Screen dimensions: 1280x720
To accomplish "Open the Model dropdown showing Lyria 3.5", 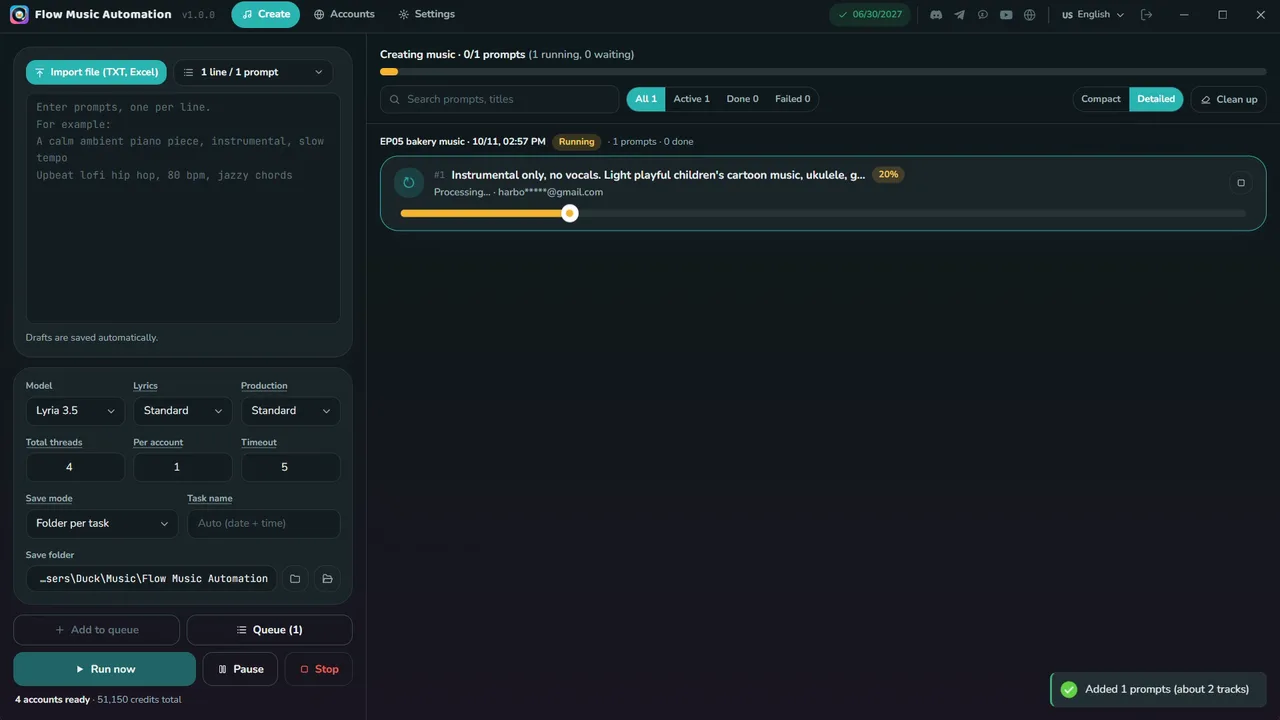I will [75, 411].
